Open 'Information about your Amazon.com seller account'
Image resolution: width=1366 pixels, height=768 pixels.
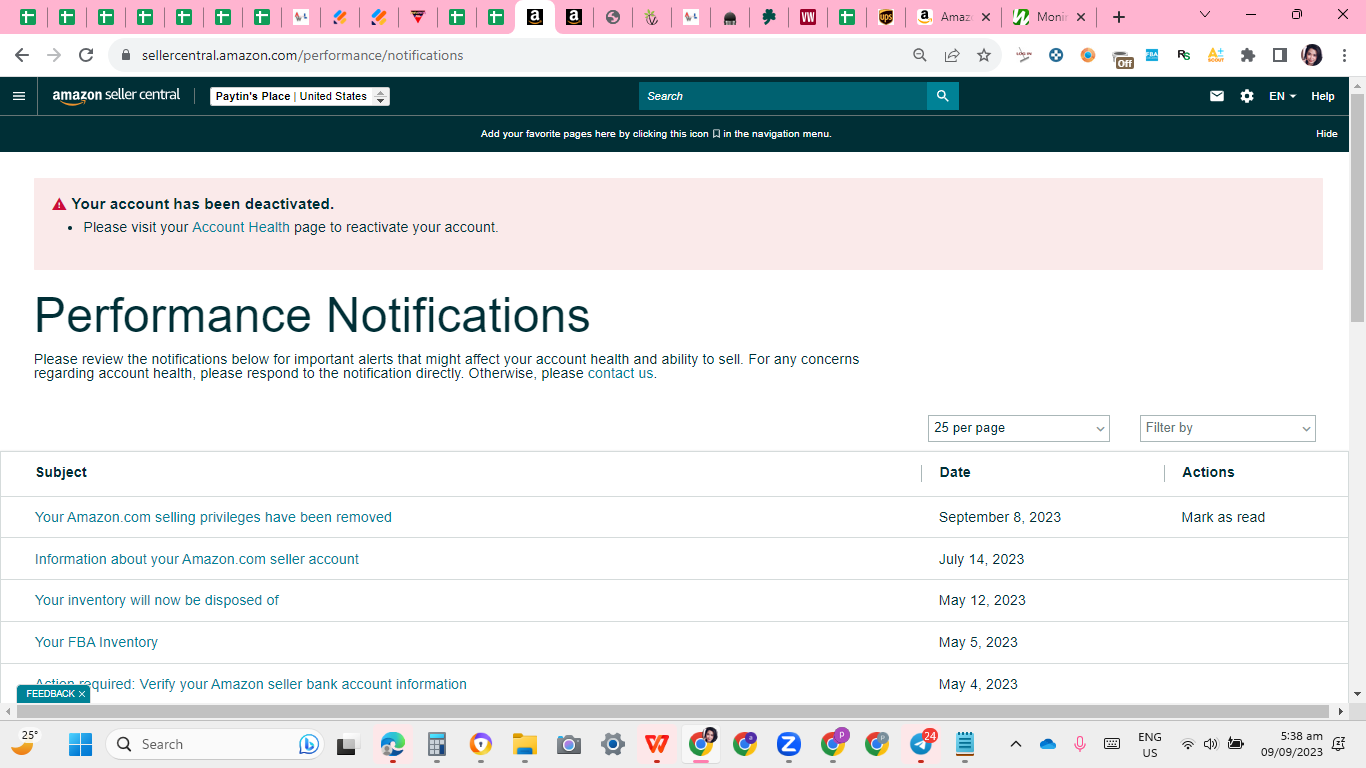[197, 559]
